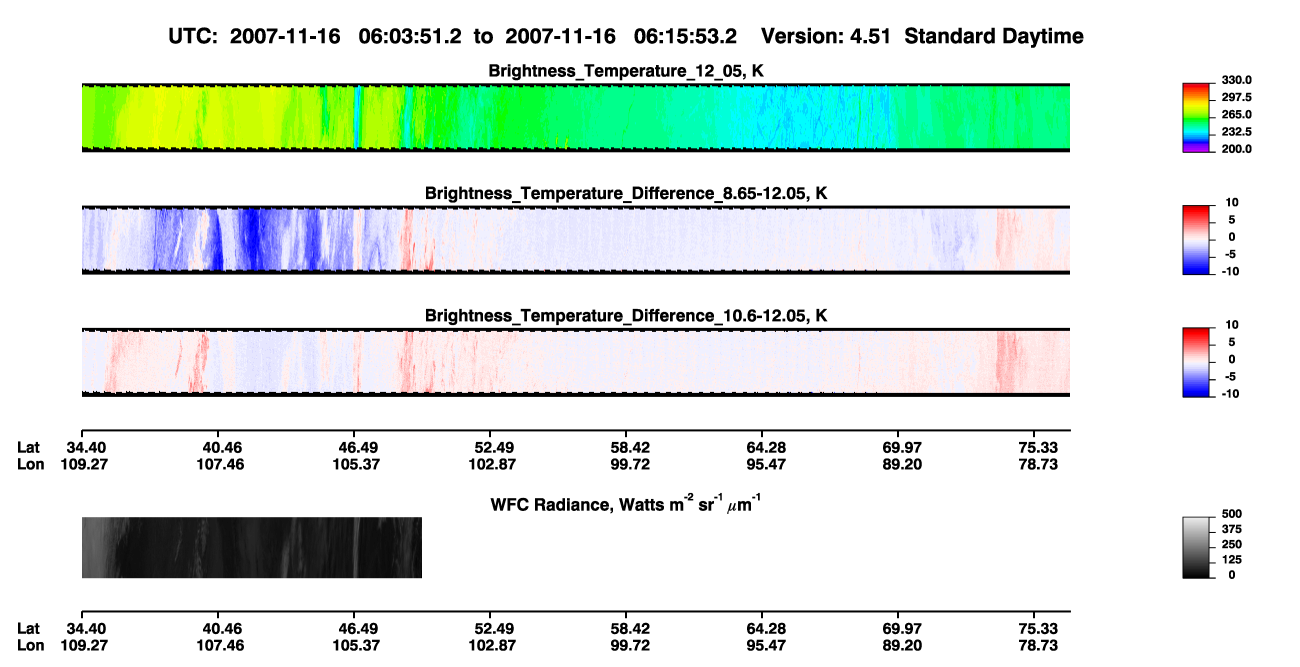Click latitude '52.49' on the upper axis
The image size is (1300, 667).
(490, 448)
